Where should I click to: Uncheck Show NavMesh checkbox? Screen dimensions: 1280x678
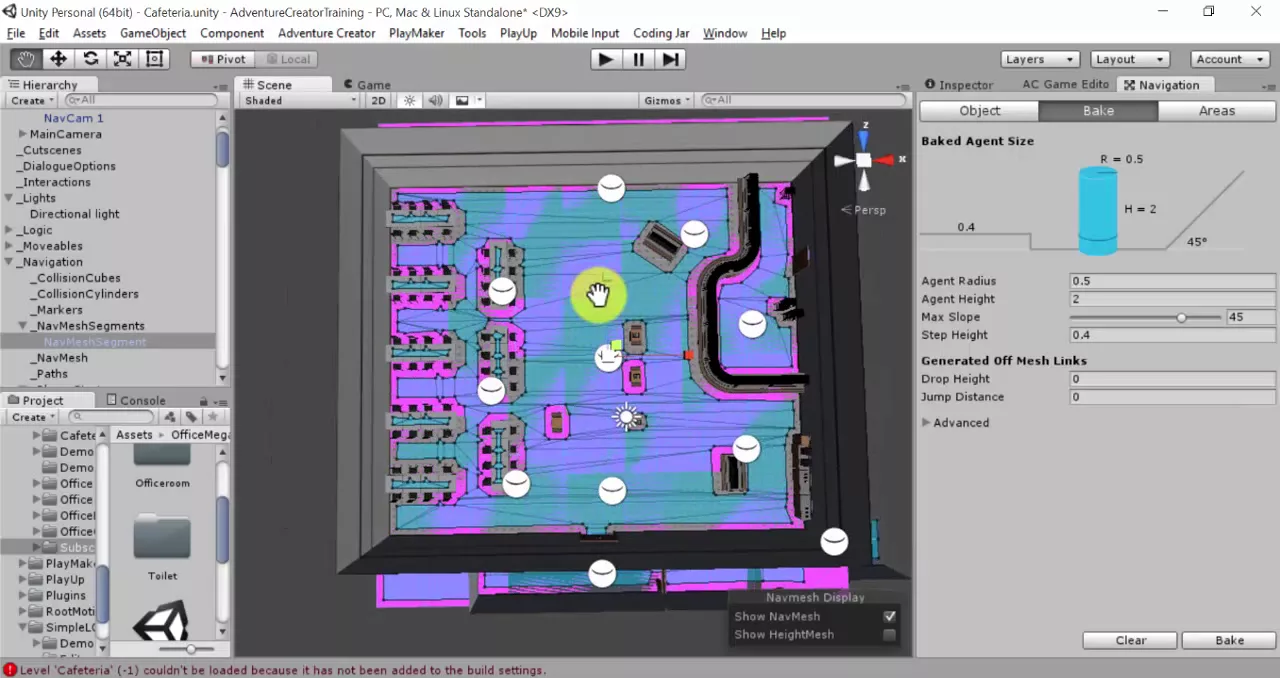pos(889,616)
